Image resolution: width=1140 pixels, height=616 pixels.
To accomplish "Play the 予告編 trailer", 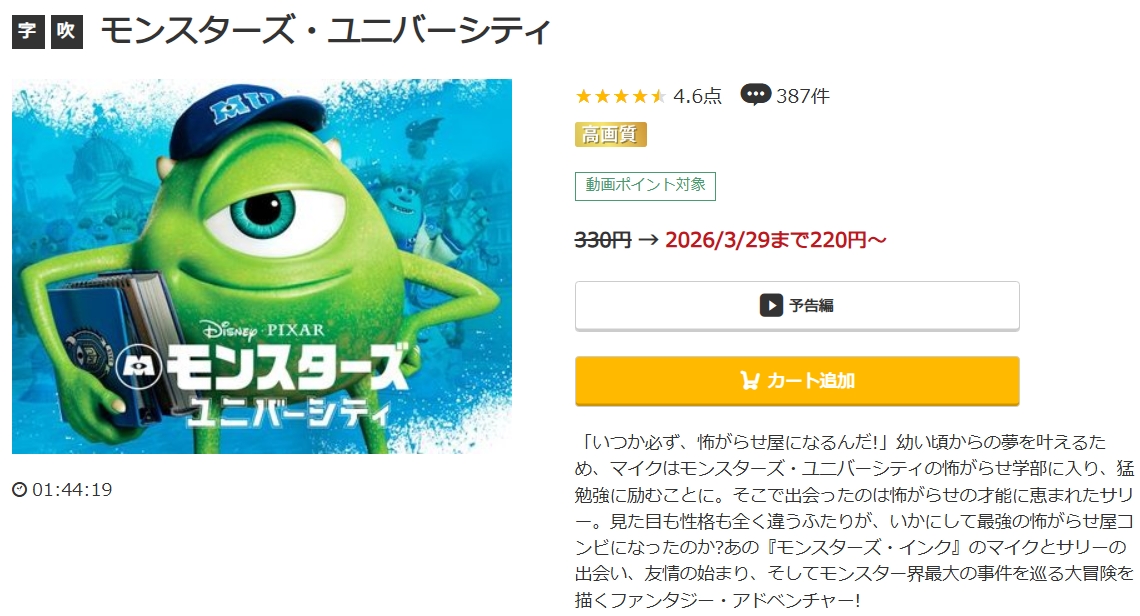I will pyautogui.click(x=797, y=306).
